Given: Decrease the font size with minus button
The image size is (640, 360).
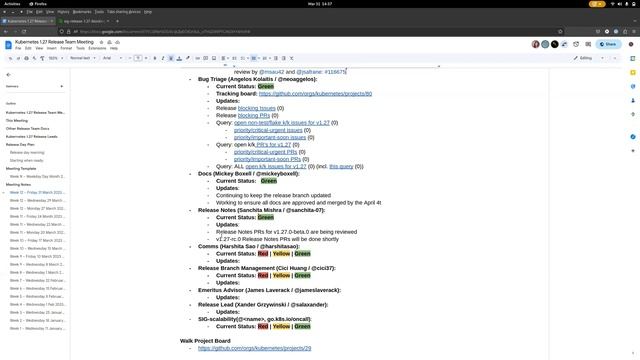Looking at the screenshot, I should [x=130, y=58].
